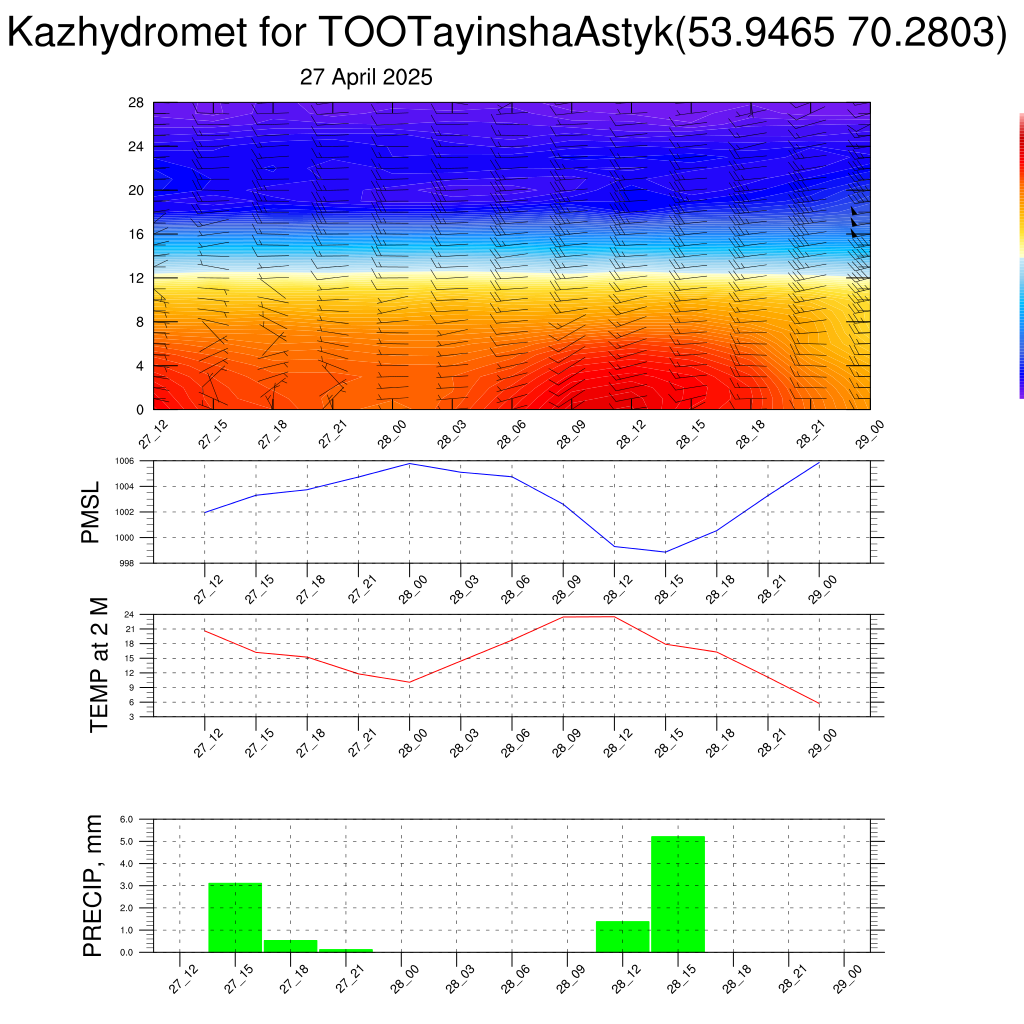The height and width of the screenshot is (1024, 1024).
Task: Select the "27 April 2025" date subtitle
Action: [x=366, y=77]
